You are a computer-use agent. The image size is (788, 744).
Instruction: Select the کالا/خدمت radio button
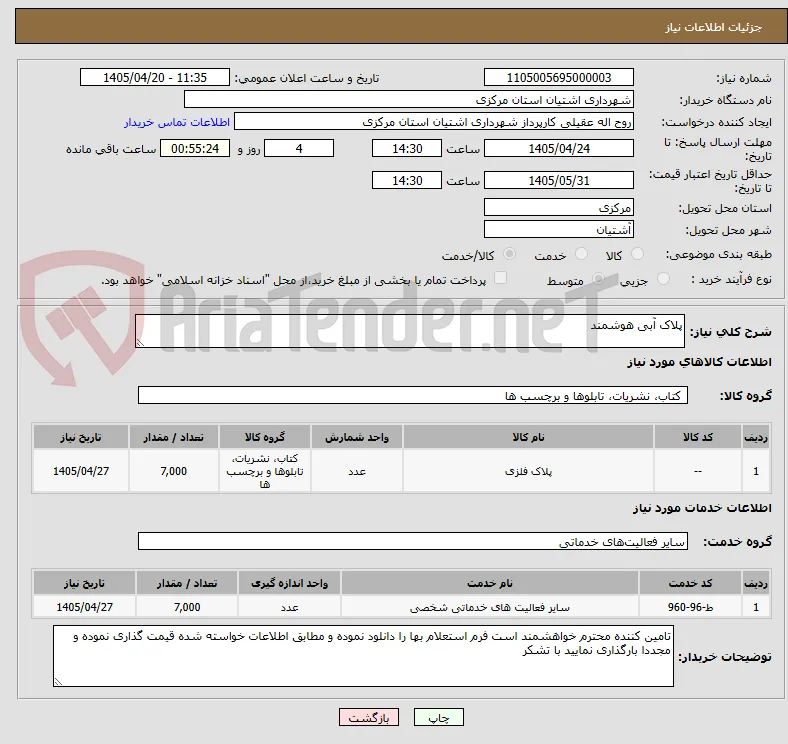509,254
